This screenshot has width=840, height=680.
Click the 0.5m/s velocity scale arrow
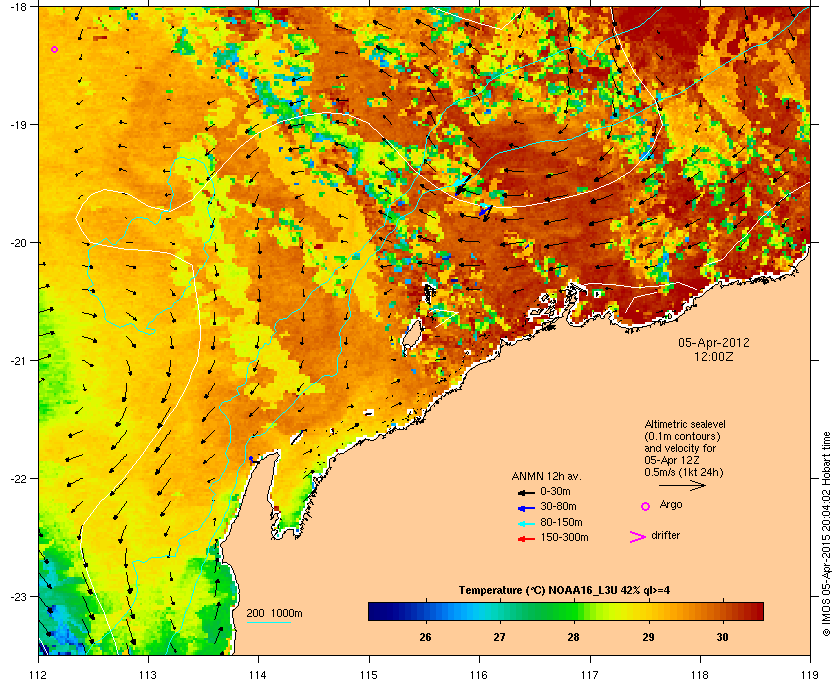682,485
